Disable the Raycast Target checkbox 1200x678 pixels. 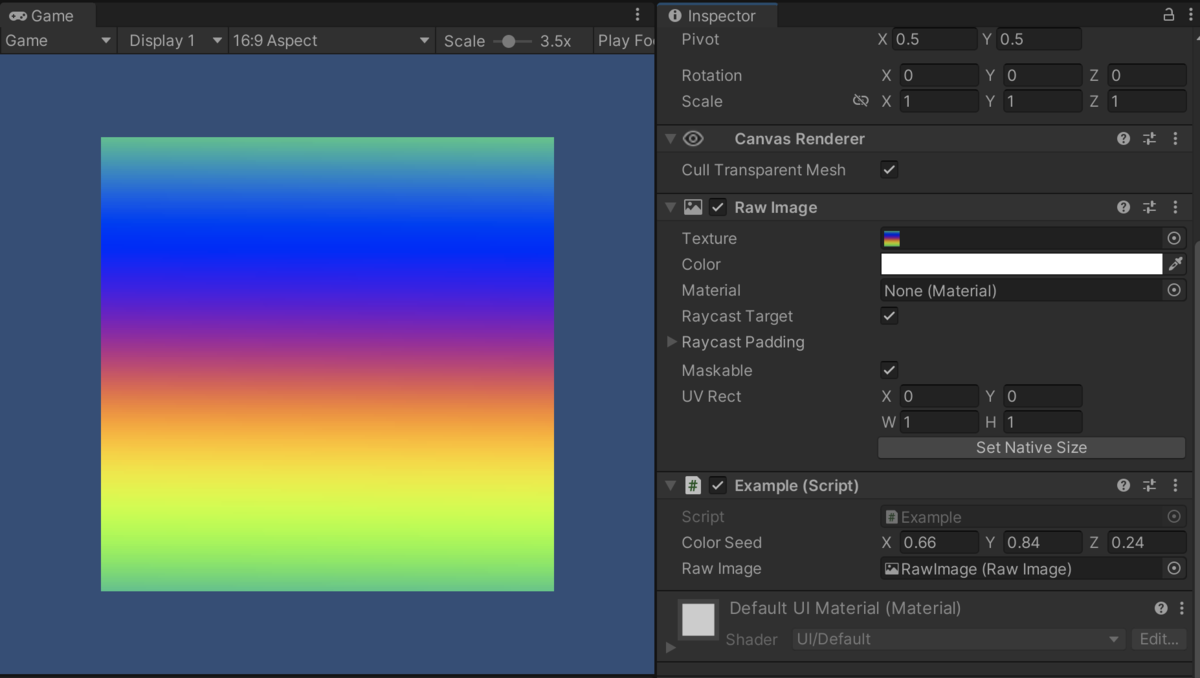[889, 316]
